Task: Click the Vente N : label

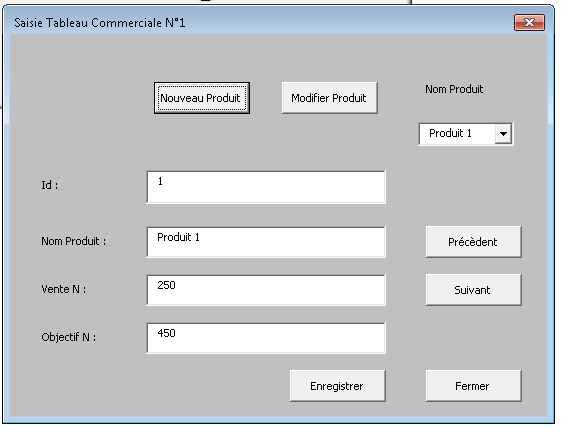Action: tap(63, 289)
